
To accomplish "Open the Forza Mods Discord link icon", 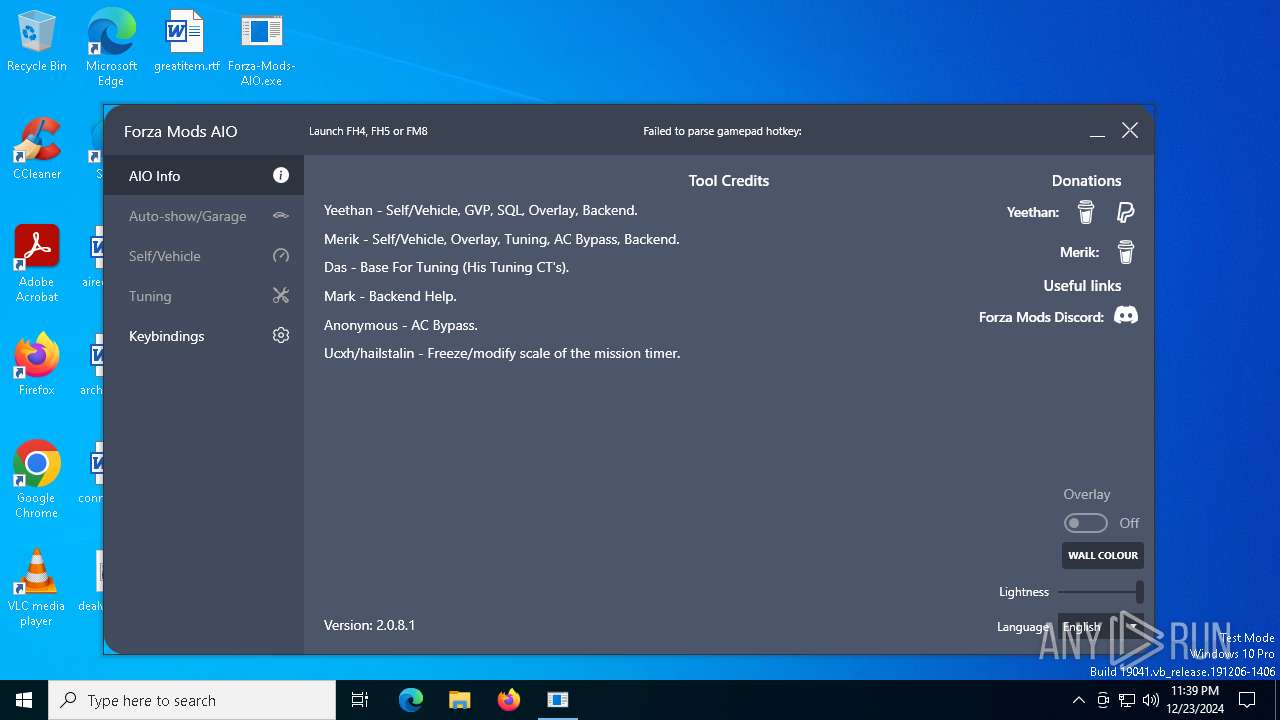I will point(1126,316).
